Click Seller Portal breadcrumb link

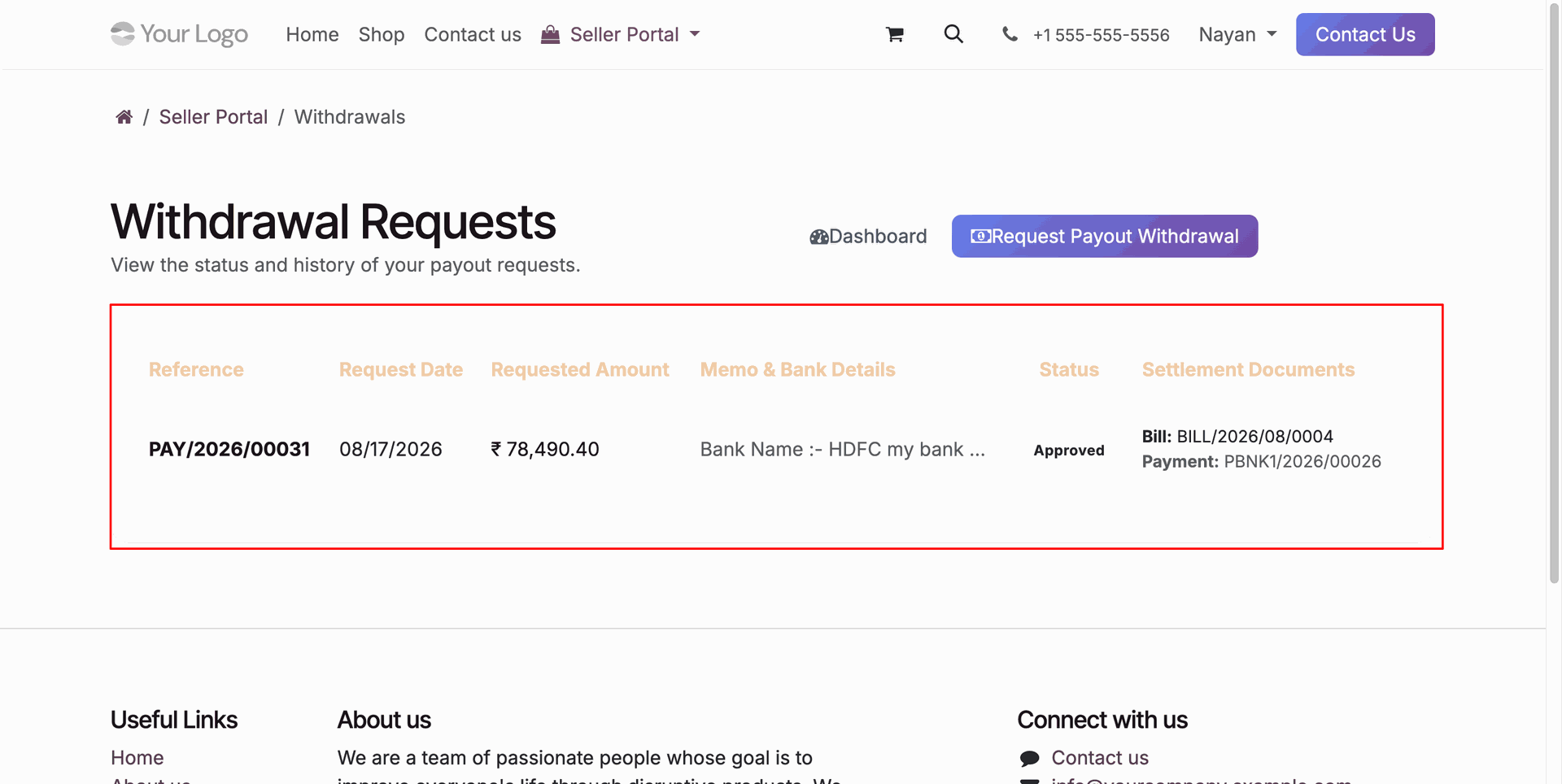tap(213, 117)
